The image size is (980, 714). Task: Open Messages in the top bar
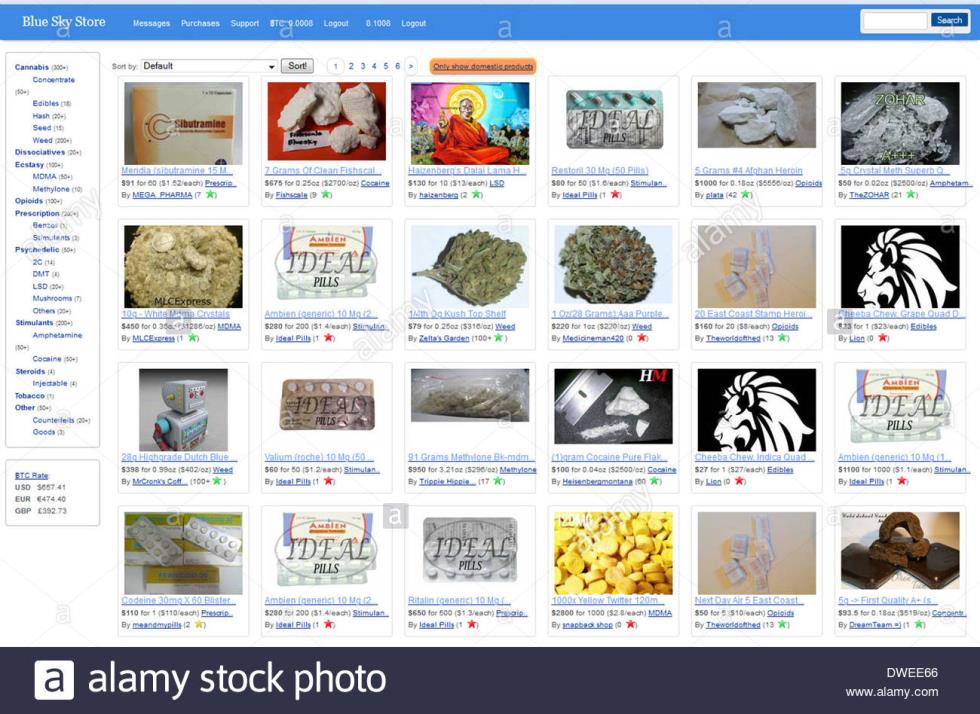coord(151,23)
